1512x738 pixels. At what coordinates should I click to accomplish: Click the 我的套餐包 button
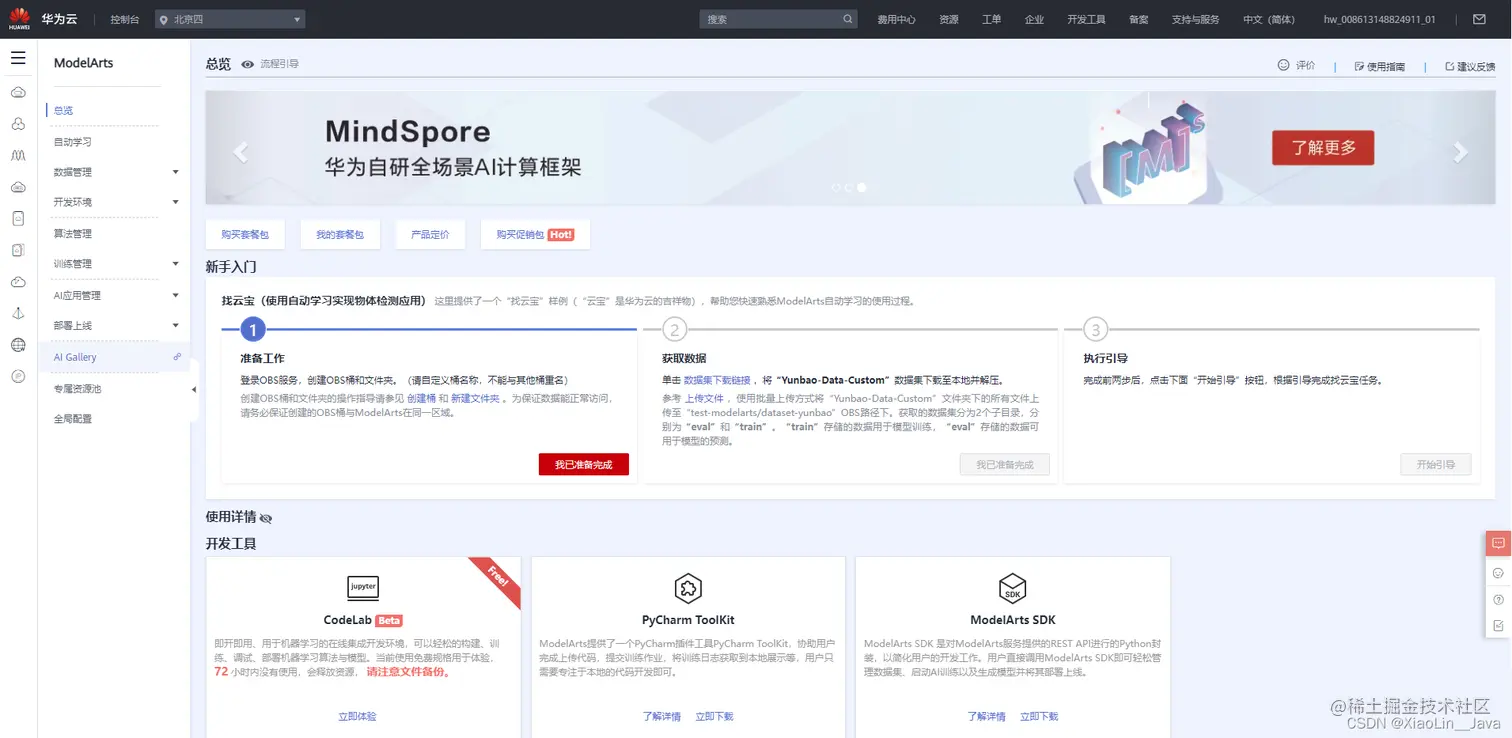pyautogui.click(x=340, y=234)
